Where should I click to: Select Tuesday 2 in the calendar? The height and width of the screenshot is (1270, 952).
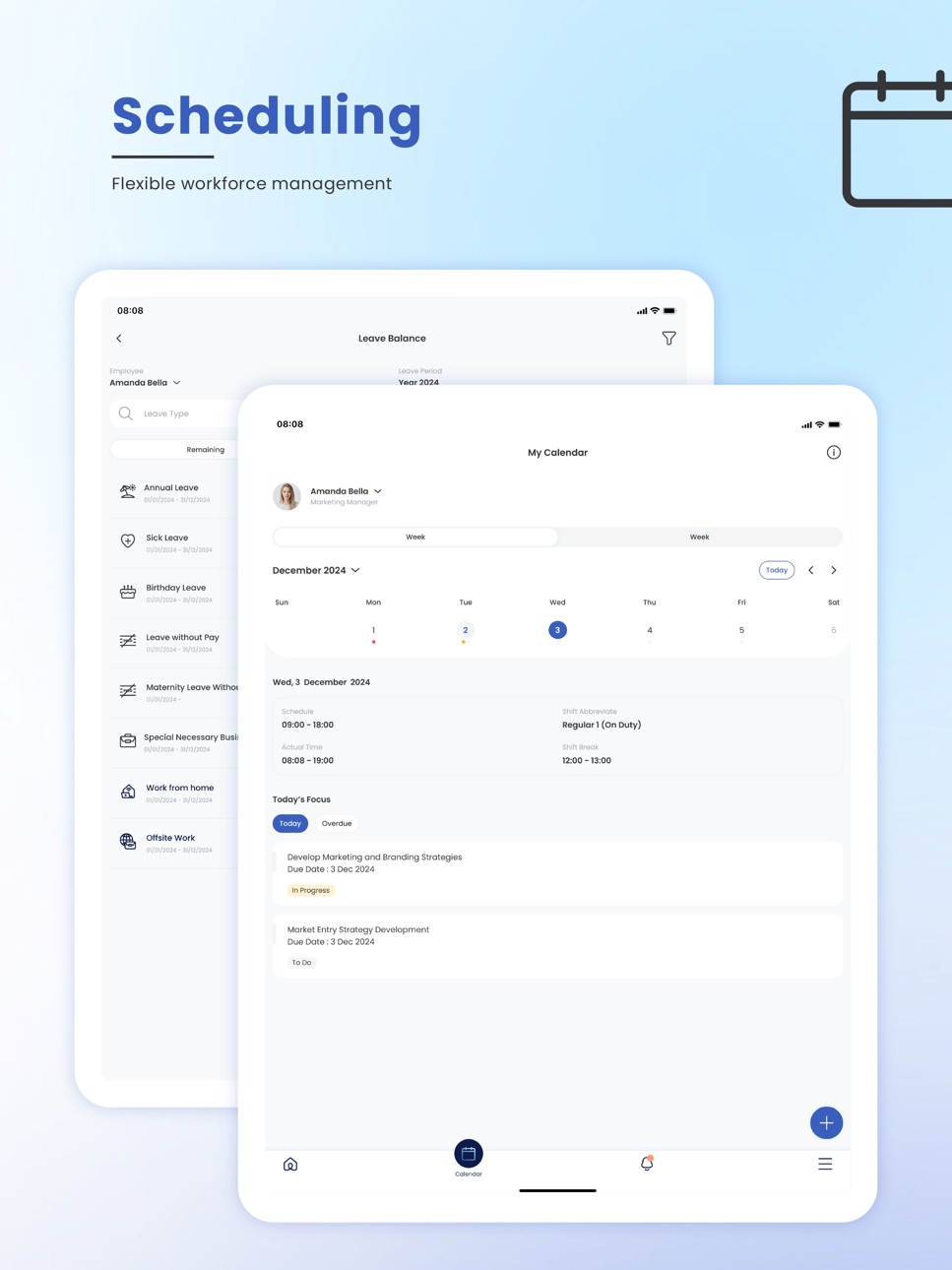click(x=466, y=630)
